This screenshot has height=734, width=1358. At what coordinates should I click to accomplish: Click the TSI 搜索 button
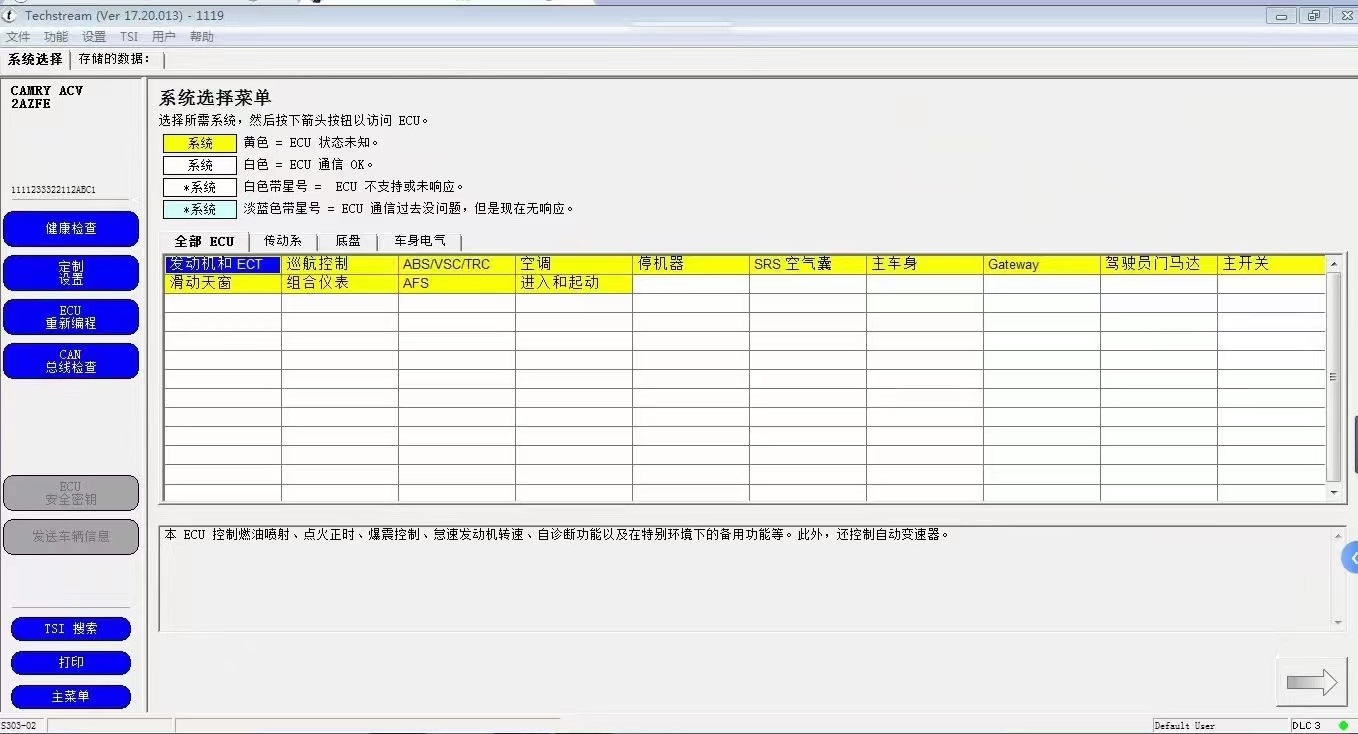tap(70, 628)
